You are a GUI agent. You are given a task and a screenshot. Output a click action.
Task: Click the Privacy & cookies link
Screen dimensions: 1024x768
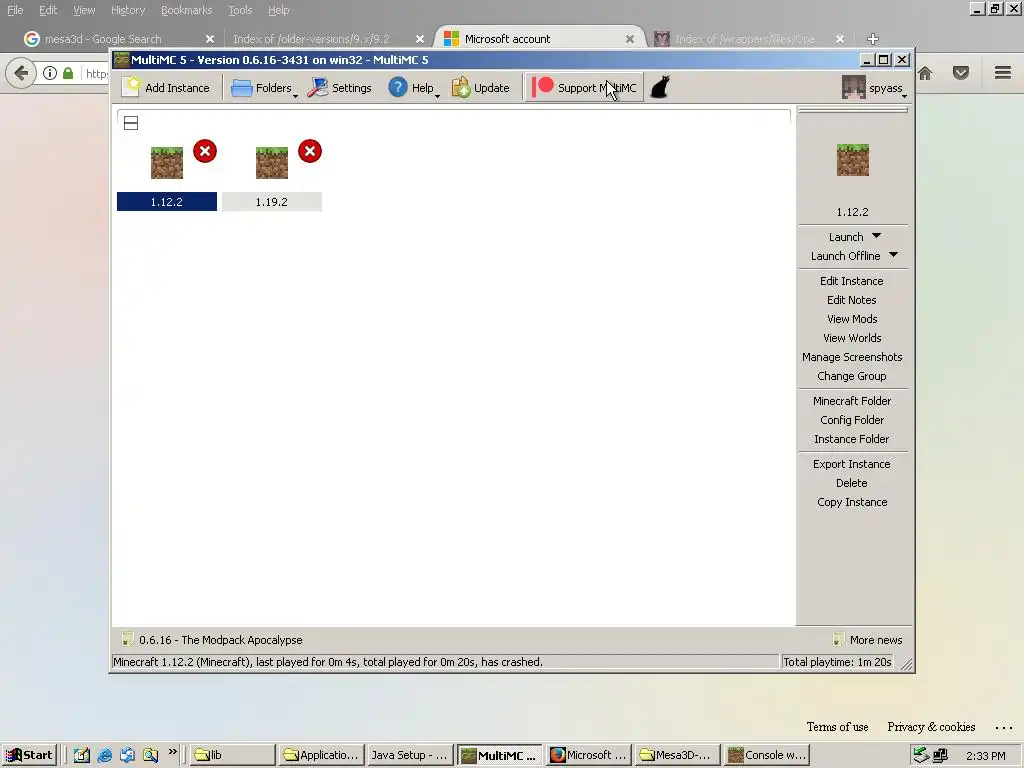[x=931, y=727]
